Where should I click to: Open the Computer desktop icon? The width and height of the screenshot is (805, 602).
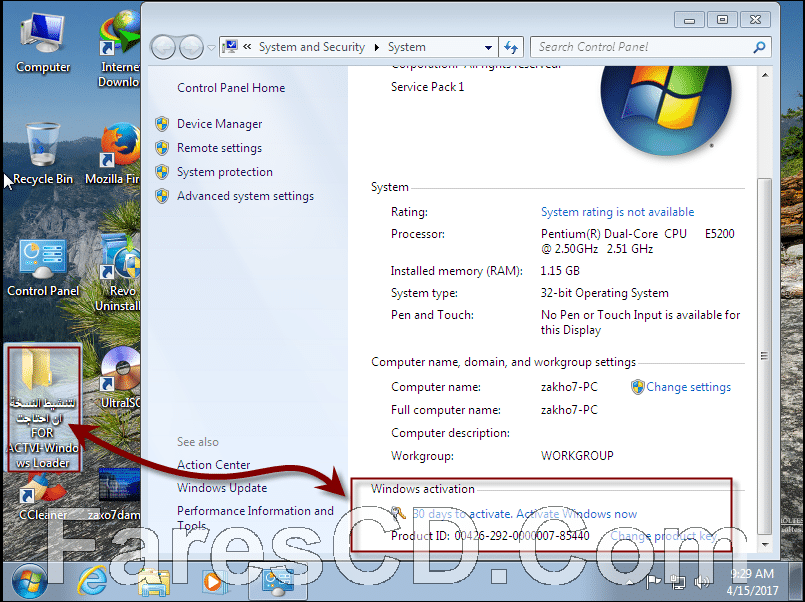(43, 44)
